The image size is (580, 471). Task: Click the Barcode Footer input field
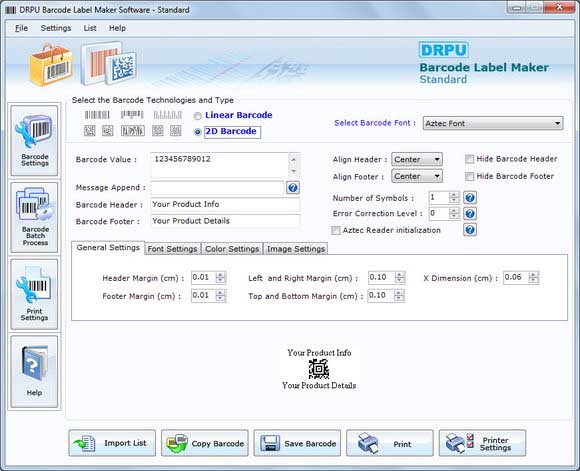(x=225, y=221)
